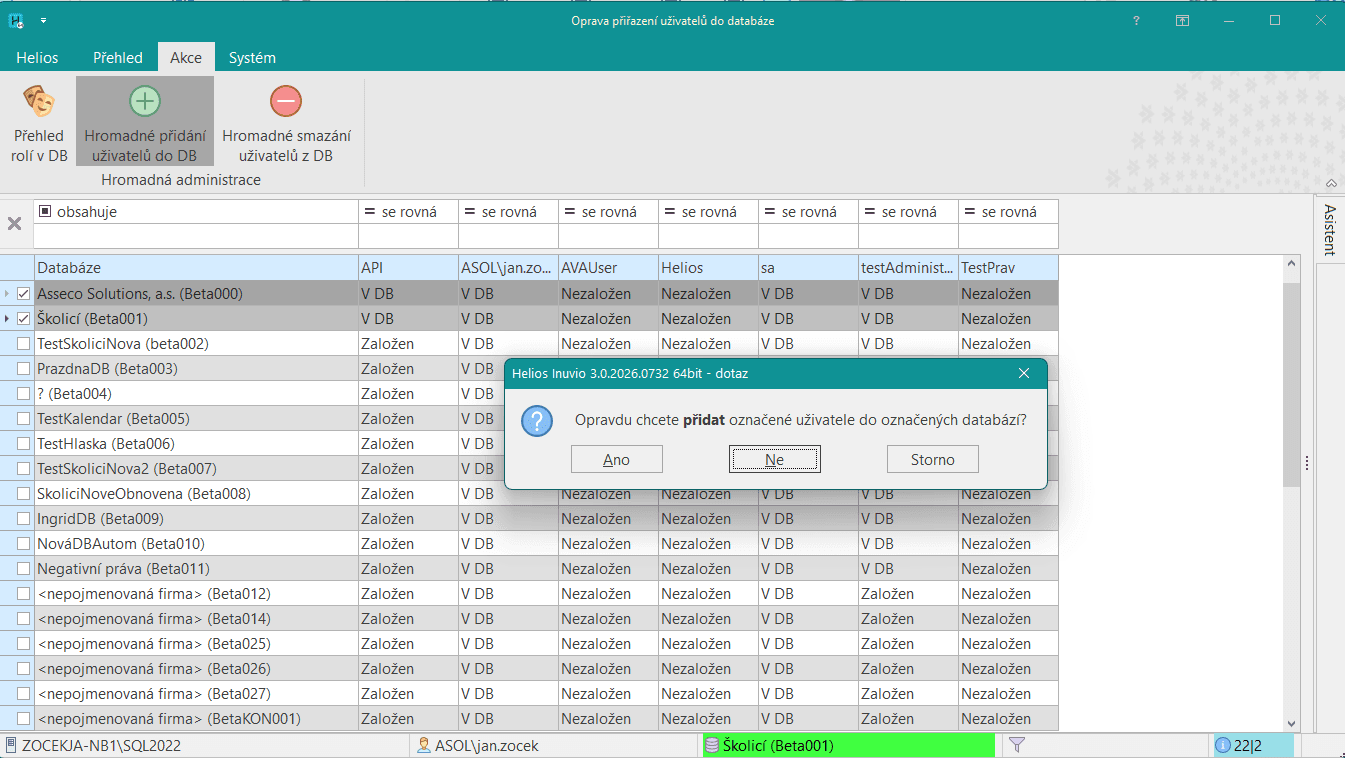Open 'se rovná' operator for Helios column

[x=708, y=212]
